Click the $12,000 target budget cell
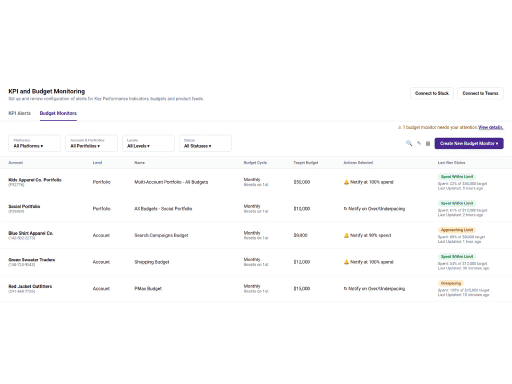Screen dimensions: 512x384 tap(302, 262)
